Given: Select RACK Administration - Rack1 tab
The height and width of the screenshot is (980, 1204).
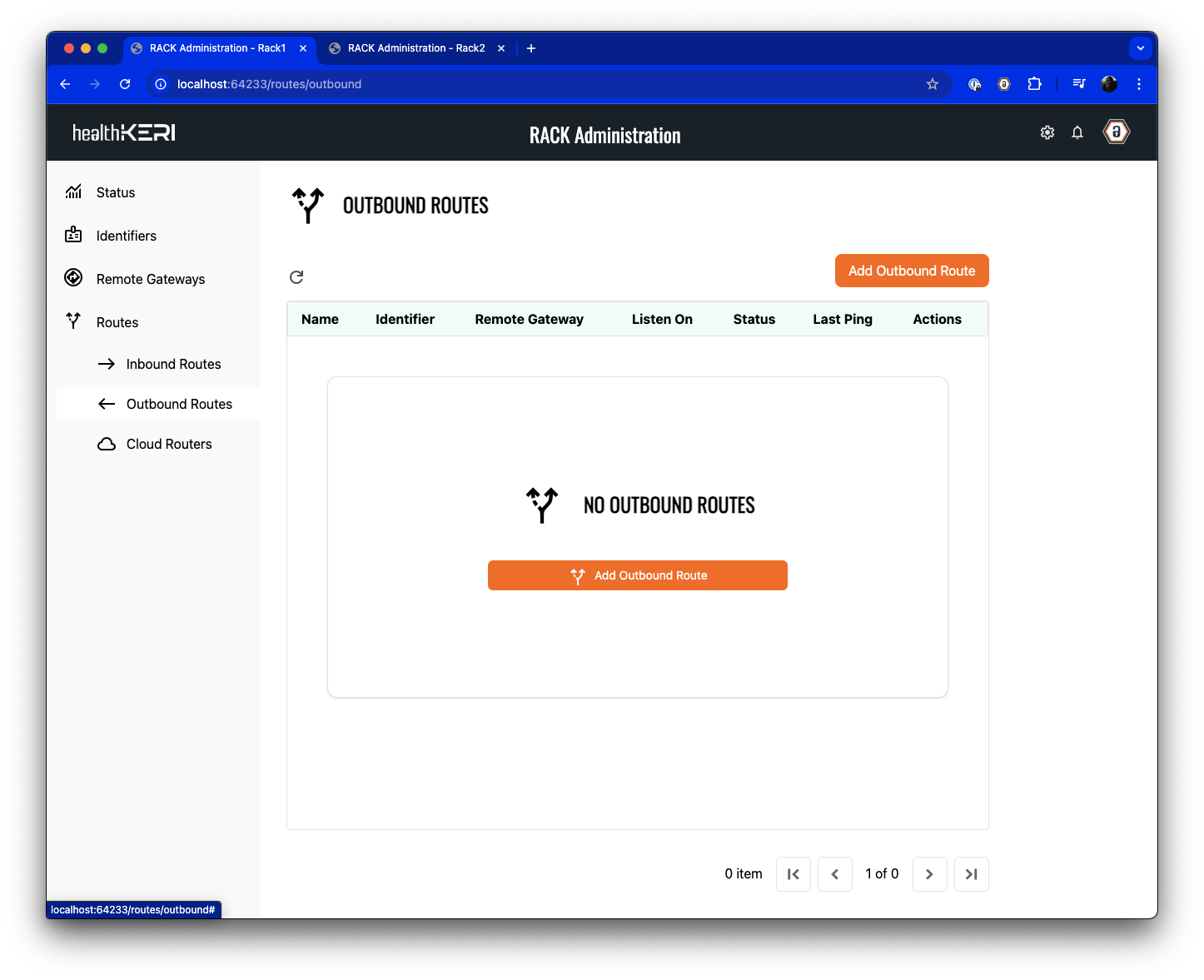Looking at the screenshot, I should 218,48.
